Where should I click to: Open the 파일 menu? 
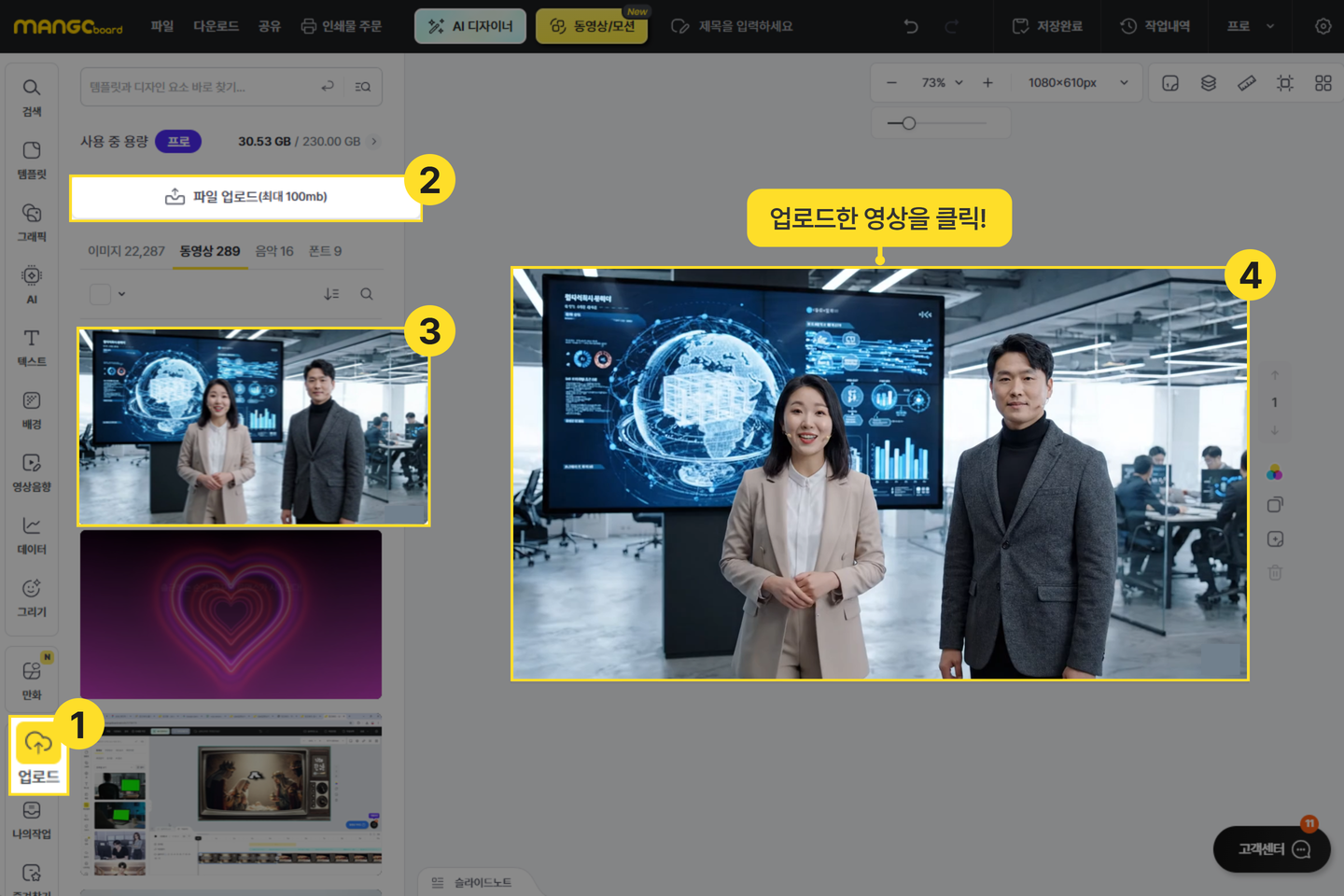click(162, 26)
